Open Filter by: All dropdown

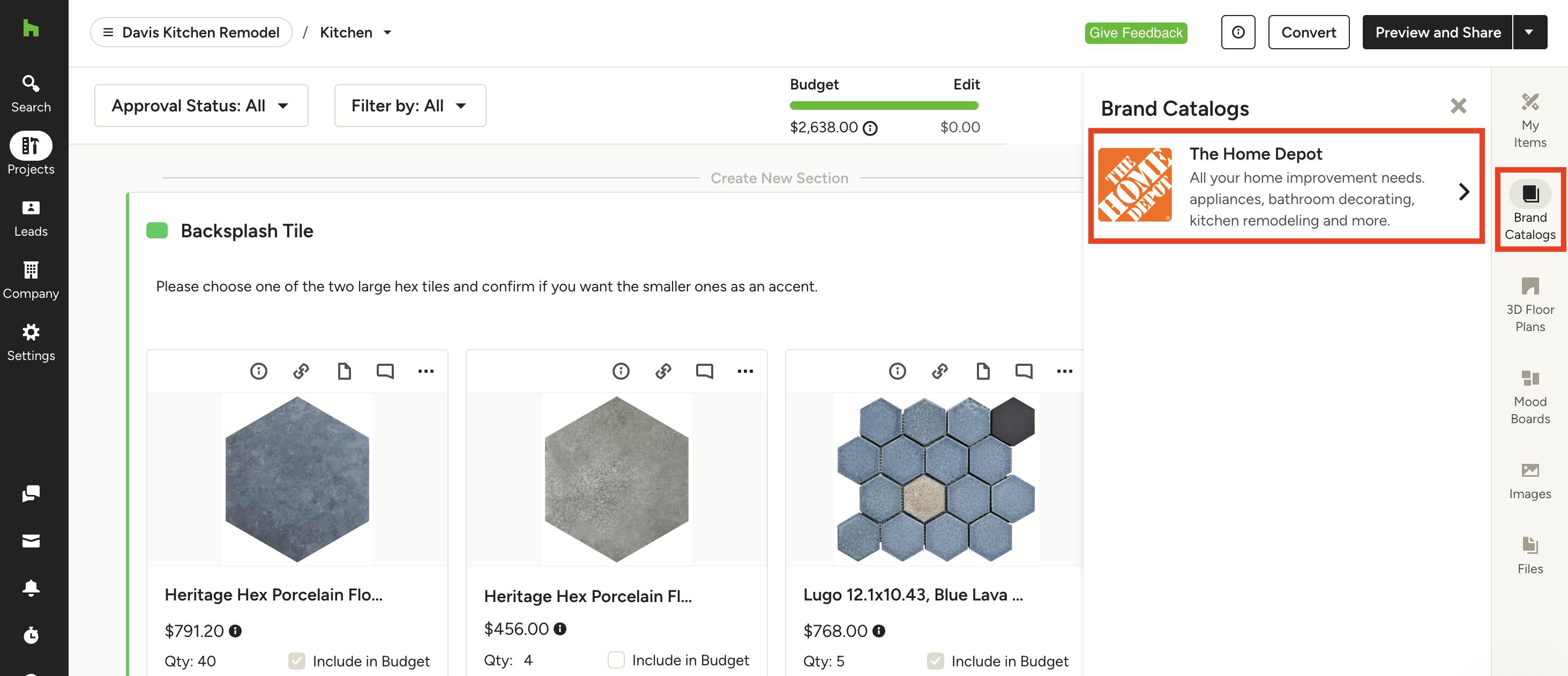(410, 106)
